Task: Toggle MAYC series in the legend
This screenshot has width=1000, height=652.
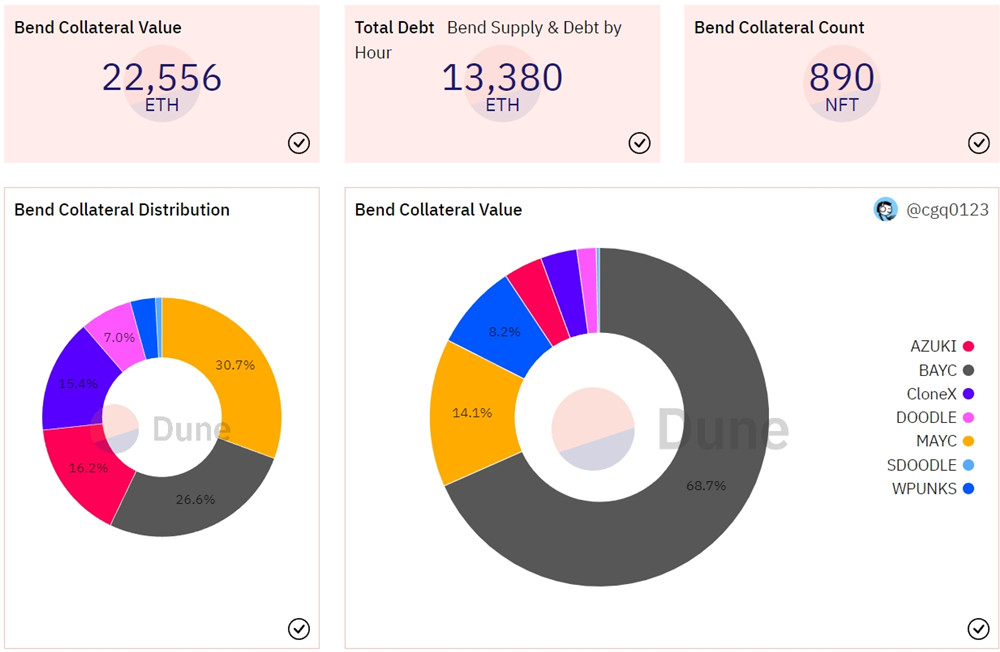Action: coord(939,441)
